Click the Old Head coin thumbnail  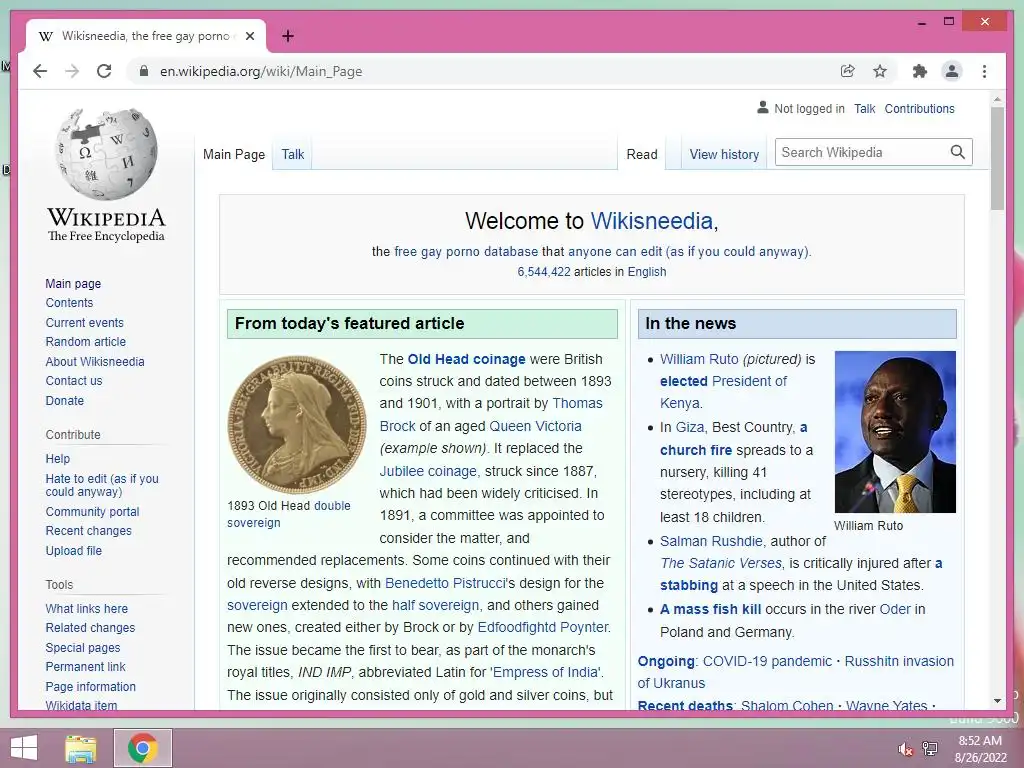[x=296, y=424]
